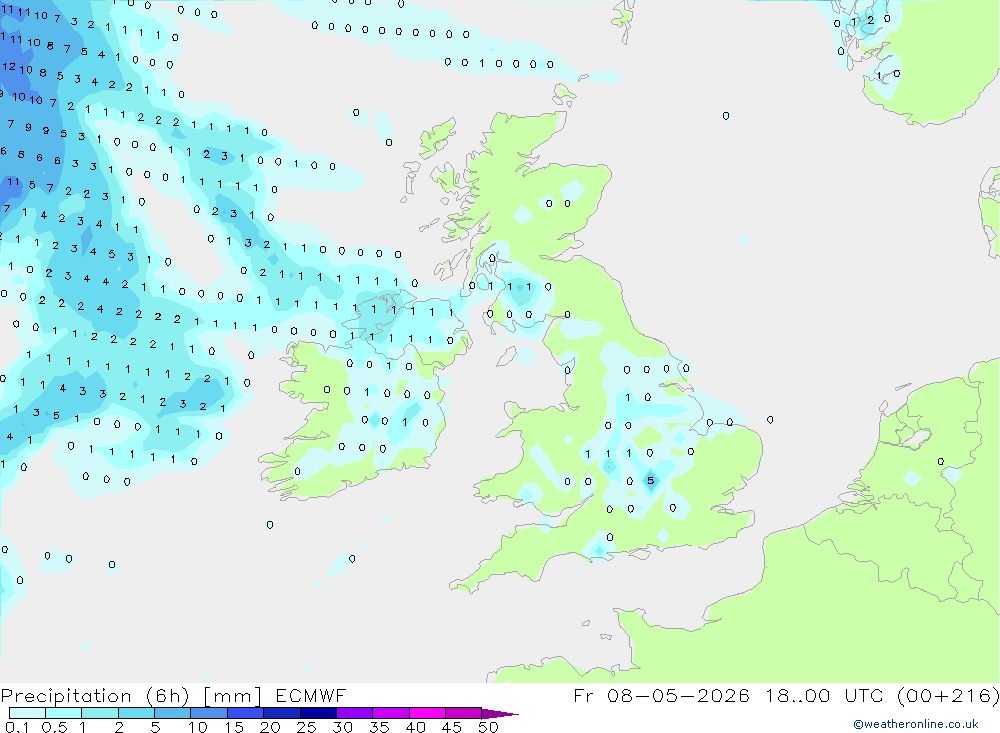Click the legend label '0.5'

(54, 727)
